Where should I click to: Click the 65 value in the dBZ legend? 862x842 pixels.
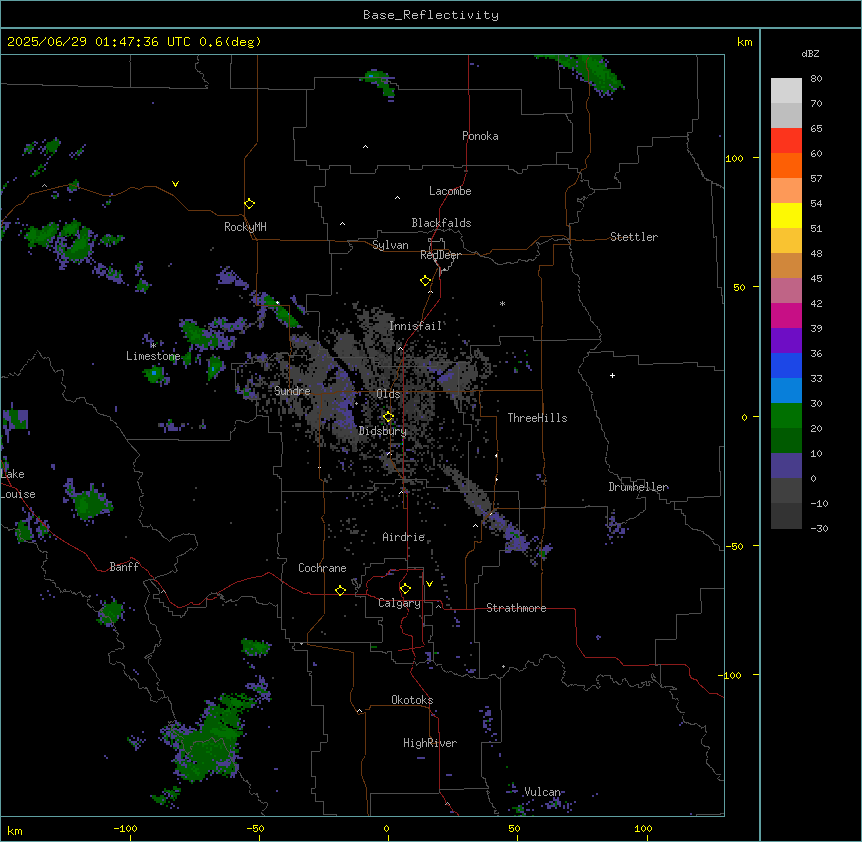pos(816,129)
